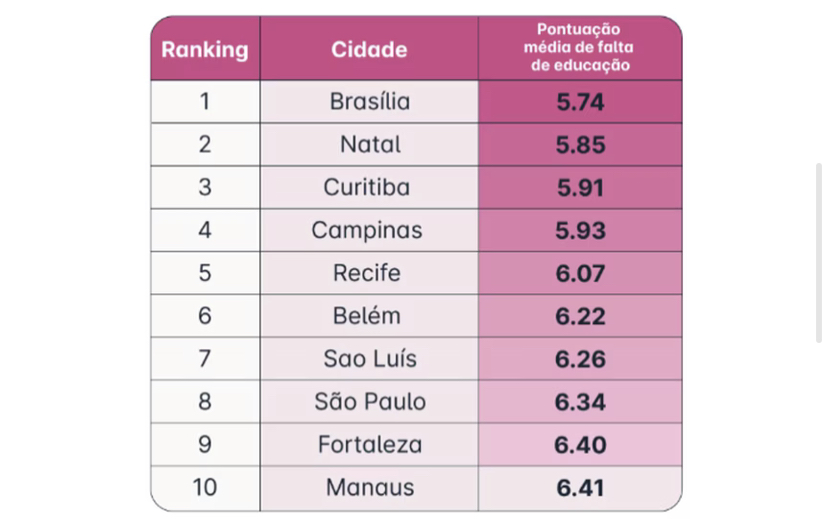Click the 6.22 score value

point(580,316)
